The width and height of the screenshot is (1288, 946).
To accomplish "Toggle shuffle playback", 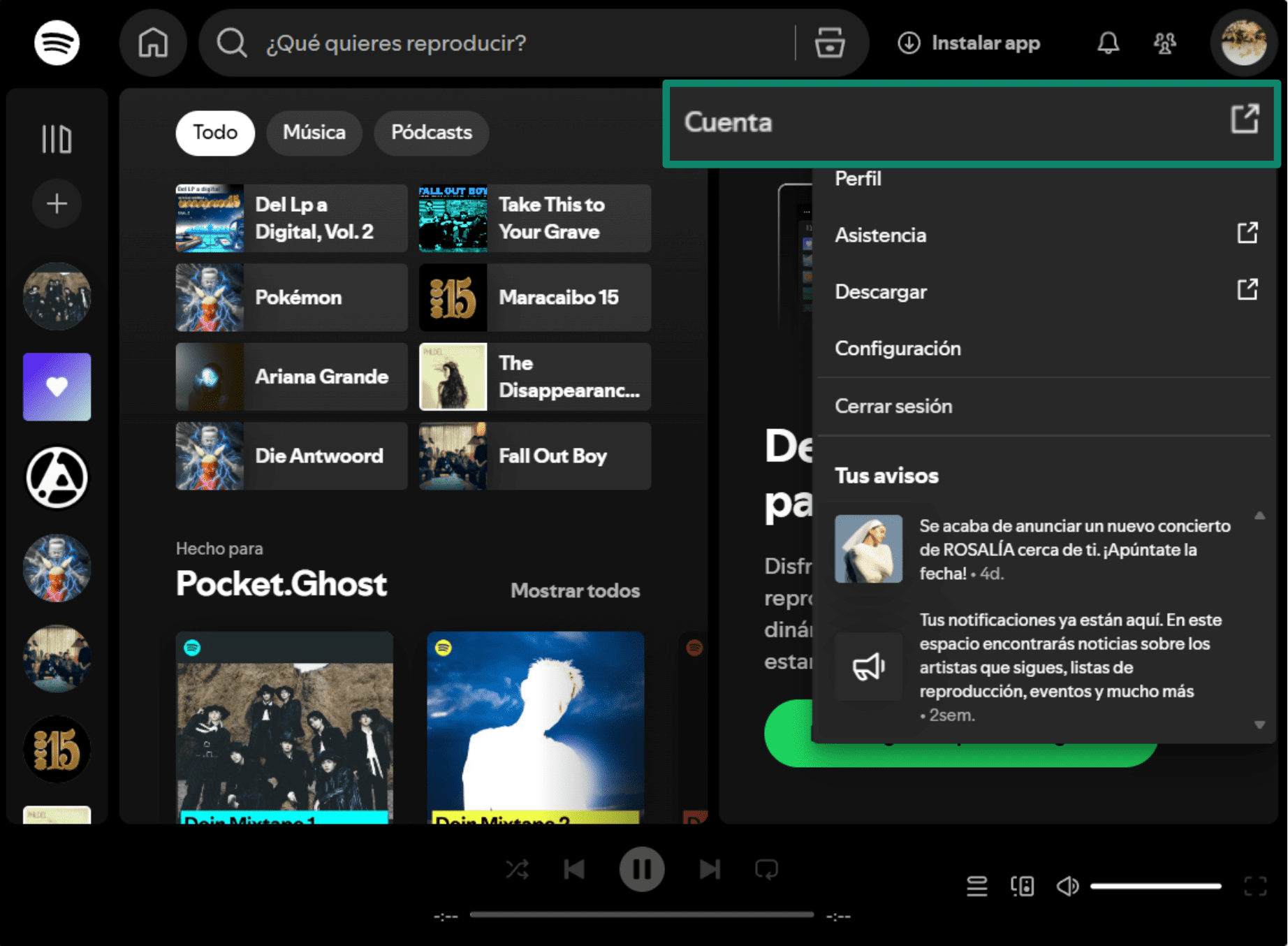I will click(518, 869).
